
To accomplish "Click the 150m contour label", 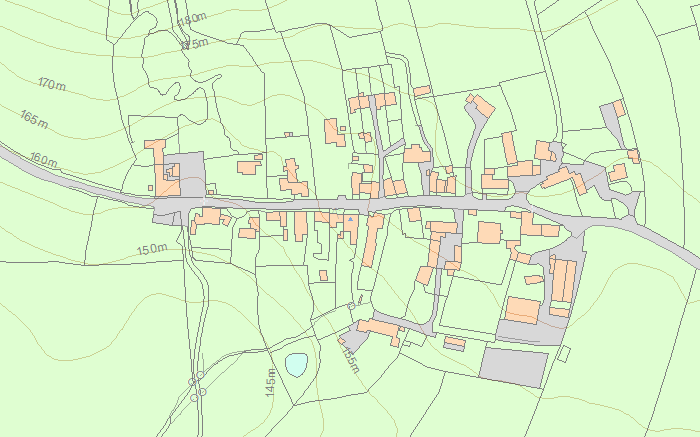I will 152,249.
